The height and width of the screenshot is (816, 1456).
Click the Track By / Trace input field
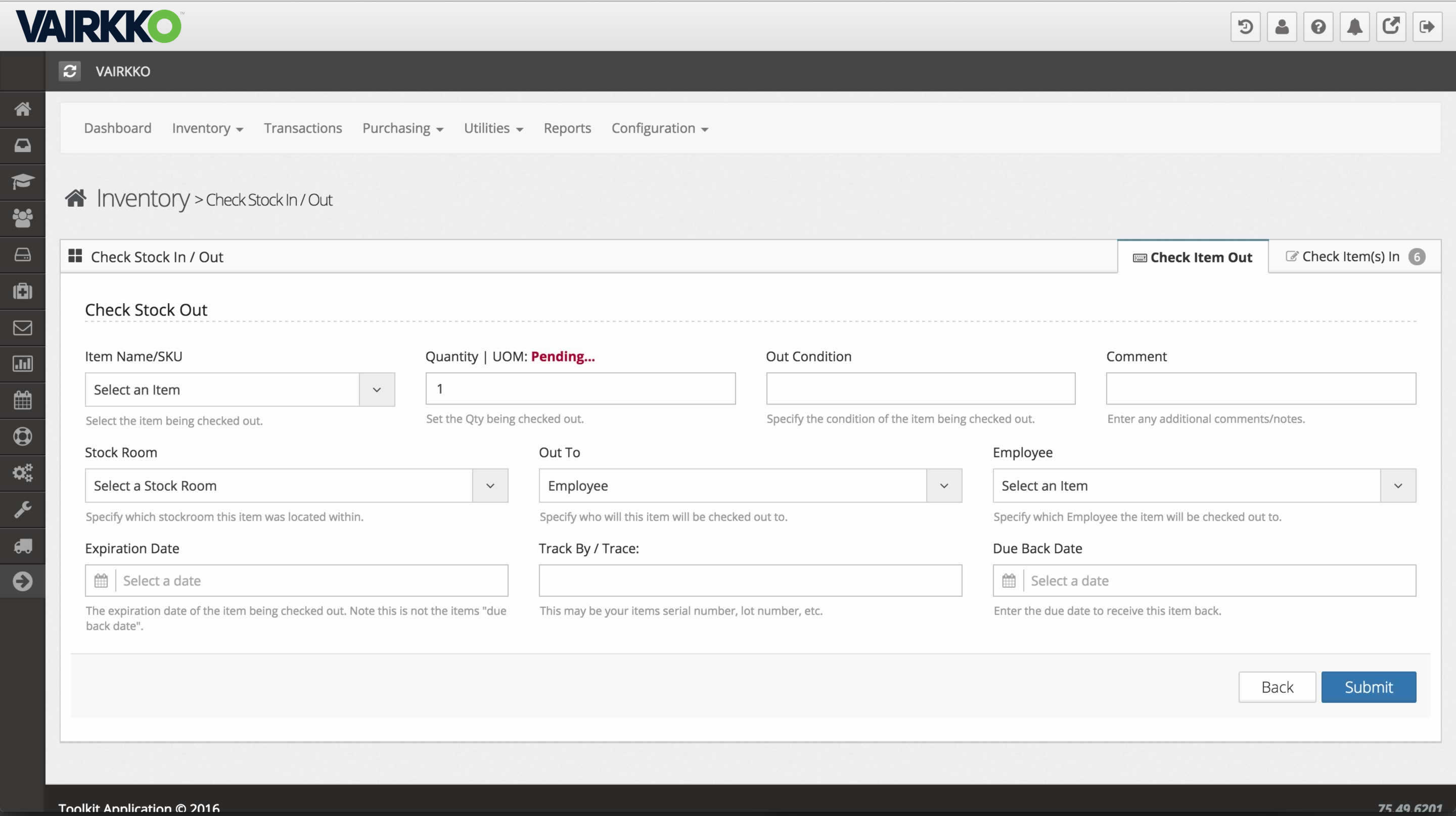(750, 581)
